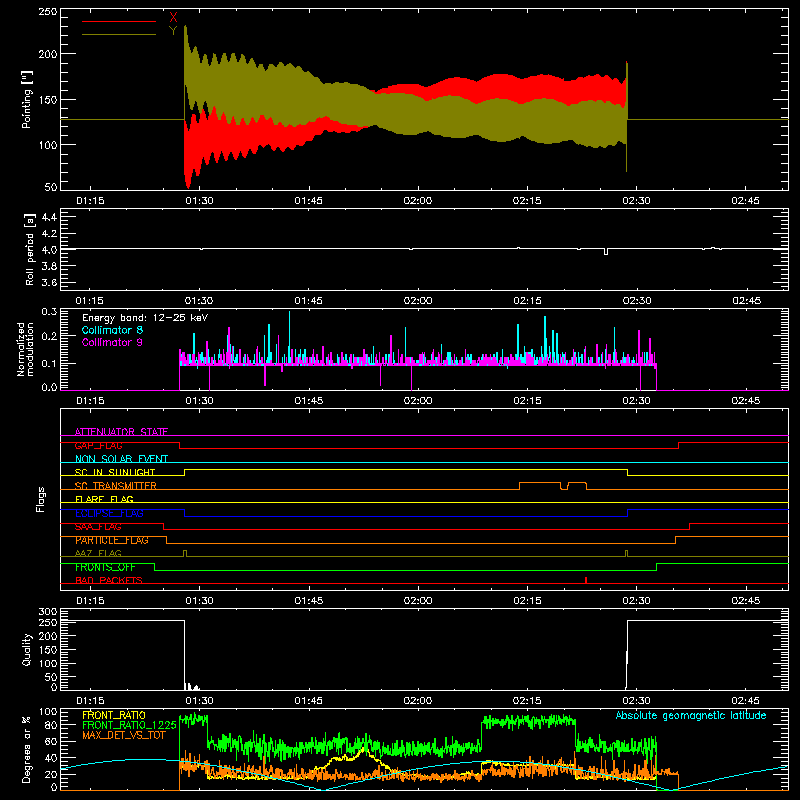Select the FRONTS_OFF flag label
Screen dimensions: 800x800
[x=106, y=567]
